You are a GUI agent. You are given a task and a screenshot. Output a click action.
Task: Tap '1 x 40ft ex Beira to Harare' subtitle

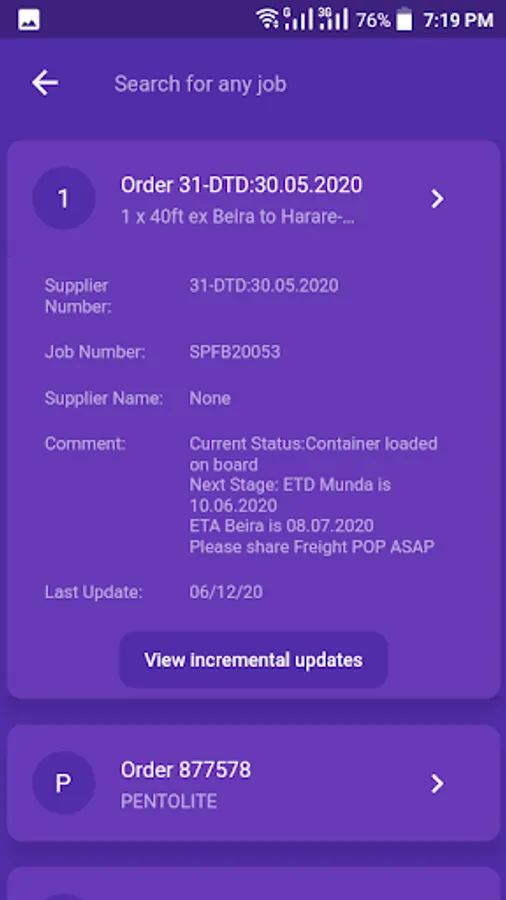pyautogui.click(x=238, y=217)
